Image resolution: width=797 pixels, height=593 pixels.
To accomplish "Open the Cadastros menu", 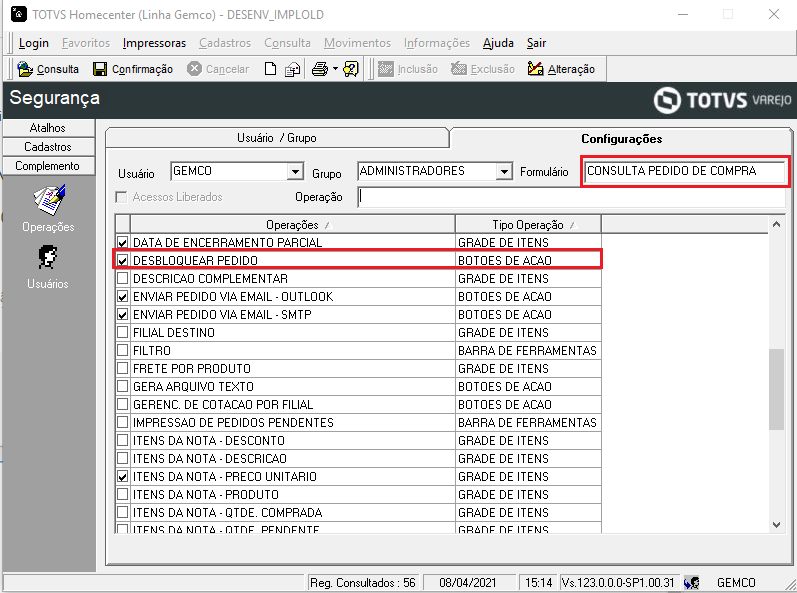I will pos(225,43).
